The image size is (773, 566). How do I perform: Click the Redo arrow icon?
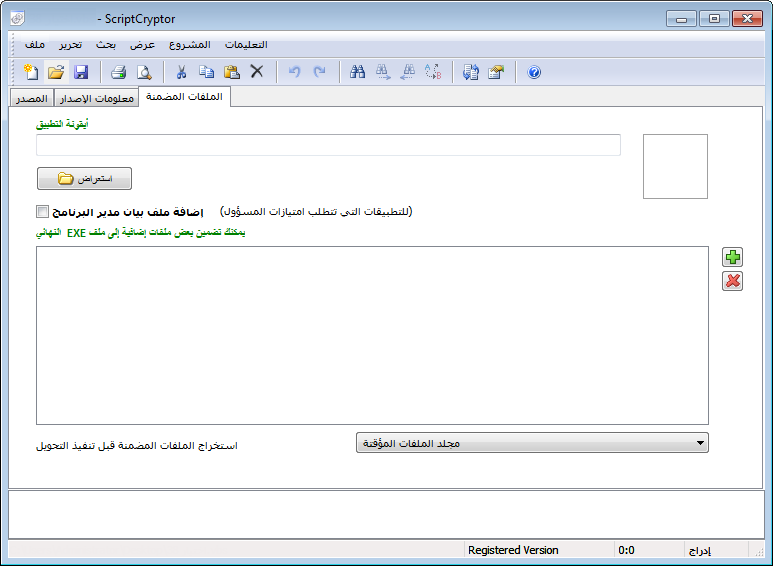click(319, 72)
